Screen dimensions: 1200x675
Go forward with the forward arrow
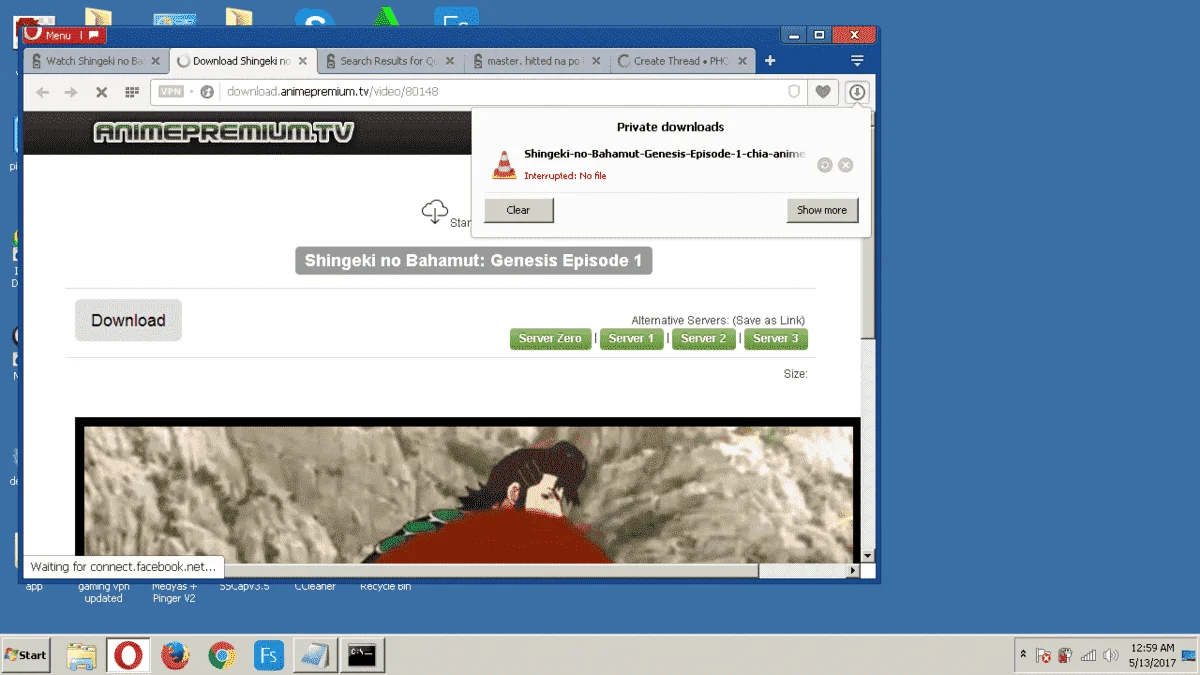[x=71, y=92]
